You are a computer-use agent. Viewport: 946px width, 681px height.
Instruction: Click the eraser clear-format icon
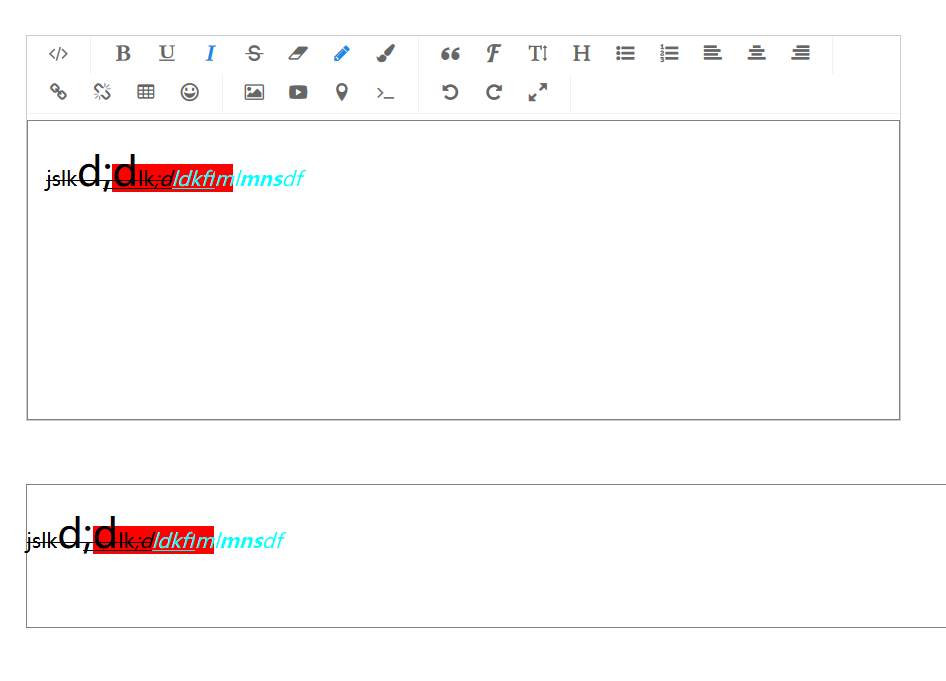point(298,54)
